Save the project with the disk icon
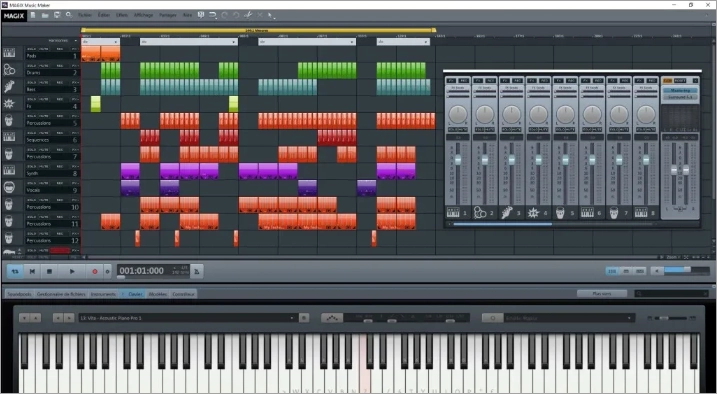Image resolution: width=717 pixels, height=394 pixels. click(x=57, y=15)
